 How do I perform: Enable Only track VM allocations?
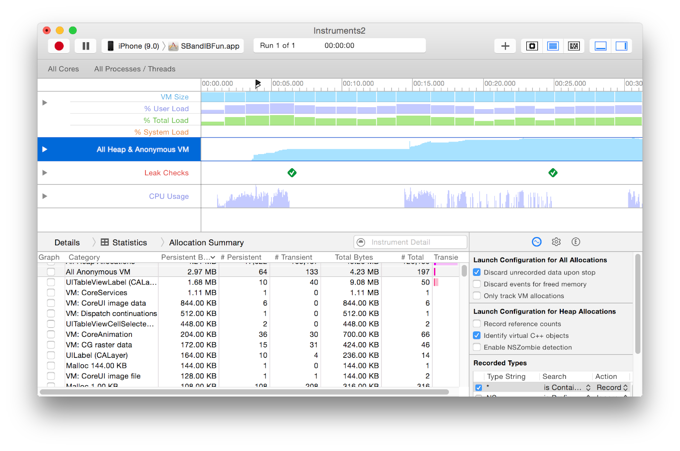pos(477,296)
